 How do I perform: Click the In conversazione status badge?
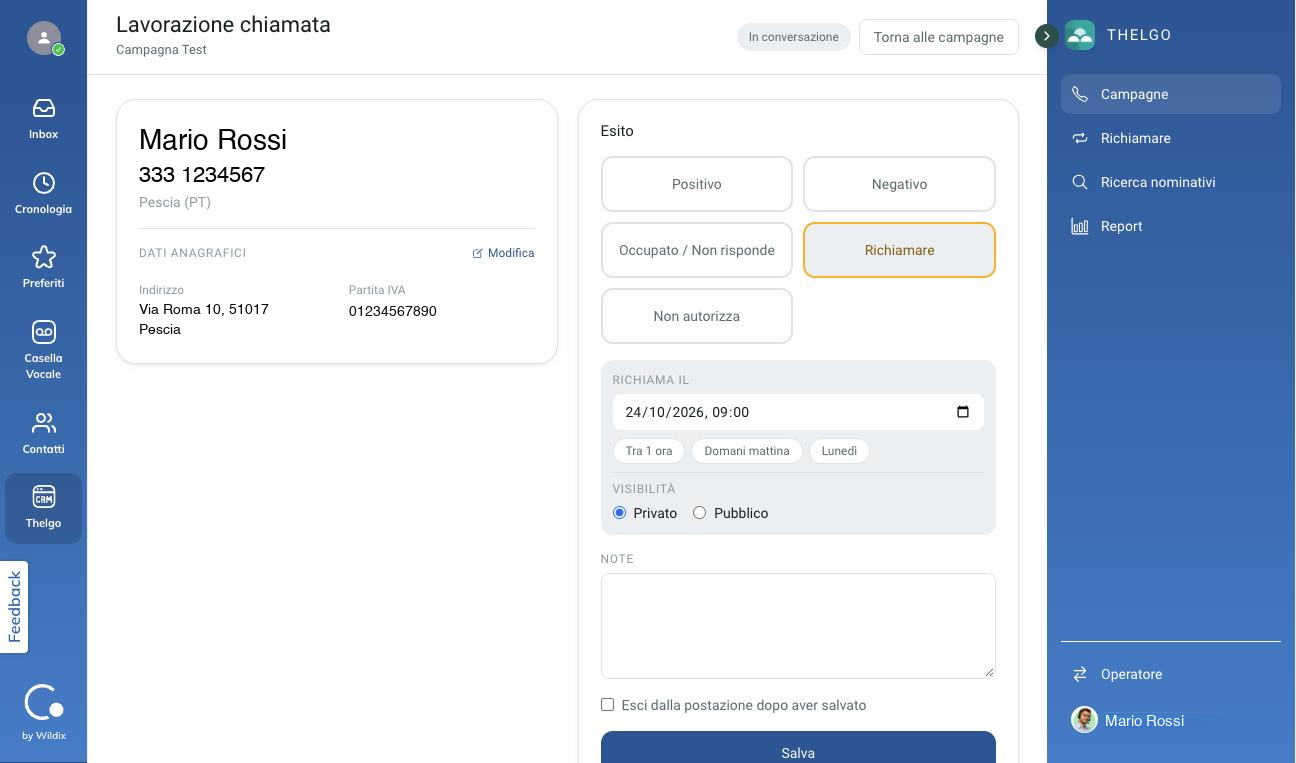tap(794, 37)
